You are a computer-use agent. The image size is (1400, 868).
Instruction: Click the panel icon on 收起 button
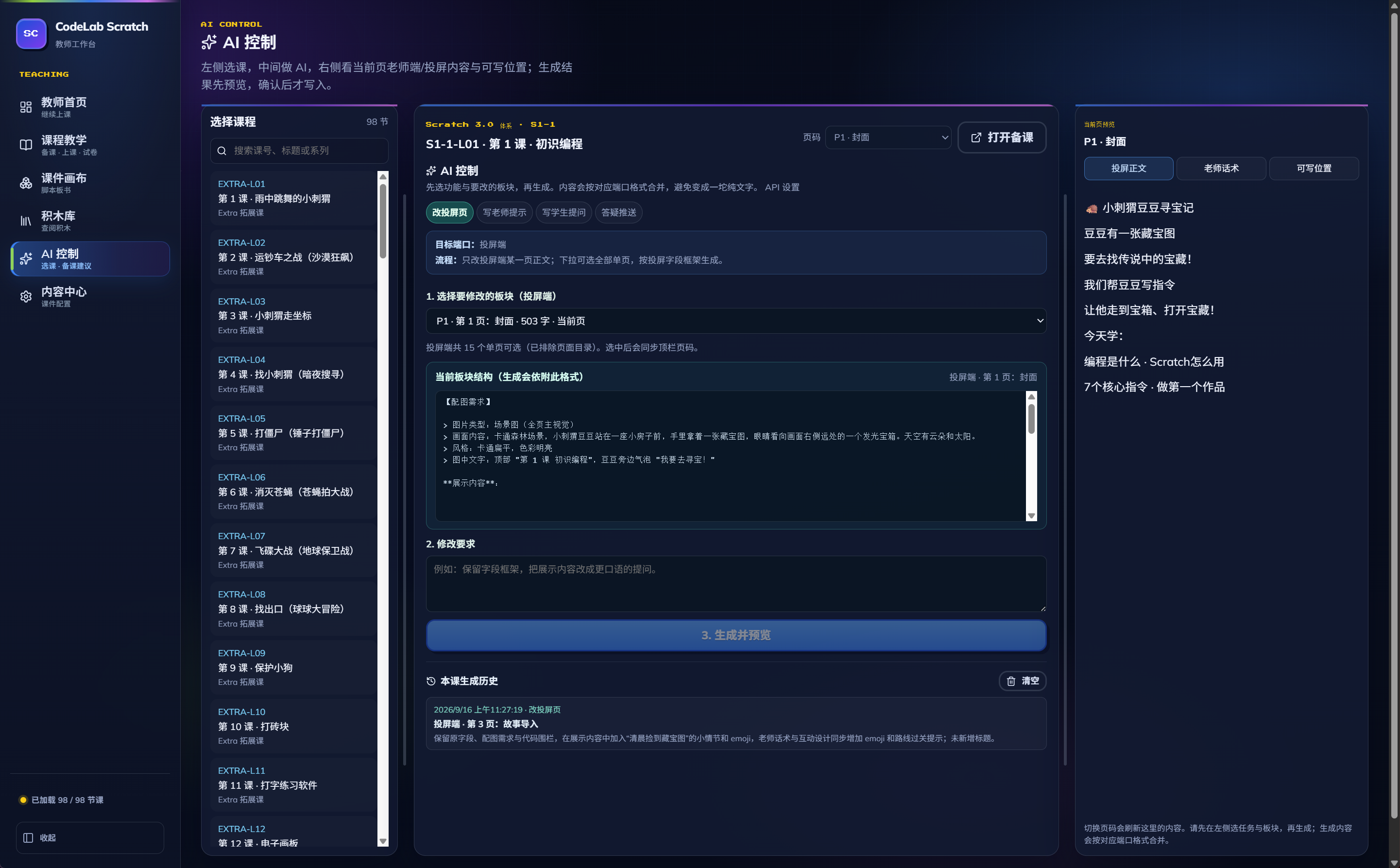[x=28, y=837]
